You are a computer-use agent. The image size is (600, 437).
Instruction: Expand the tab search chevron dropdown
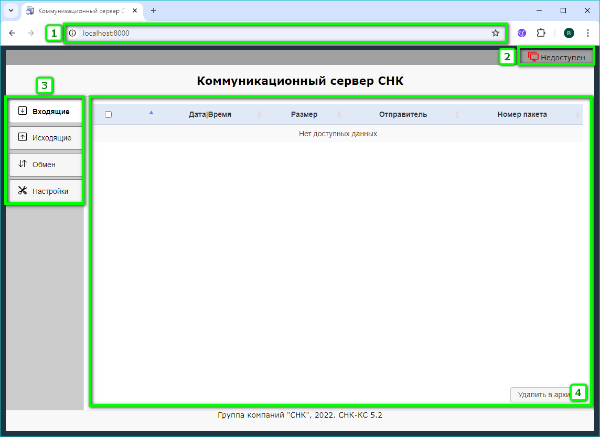tap(10, 10)
